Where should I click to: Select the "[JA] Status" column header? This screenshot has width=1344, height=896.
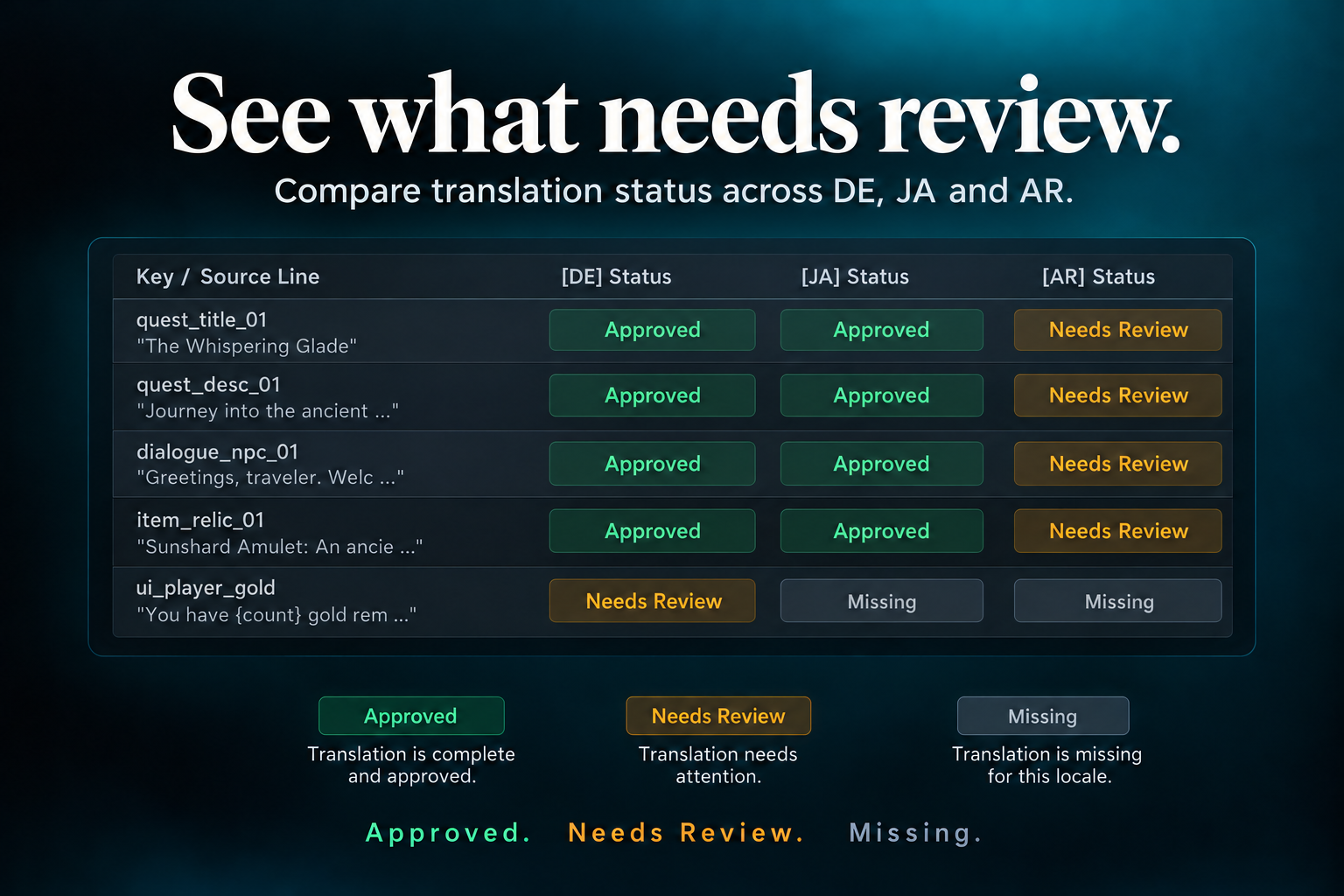(855, 276)
